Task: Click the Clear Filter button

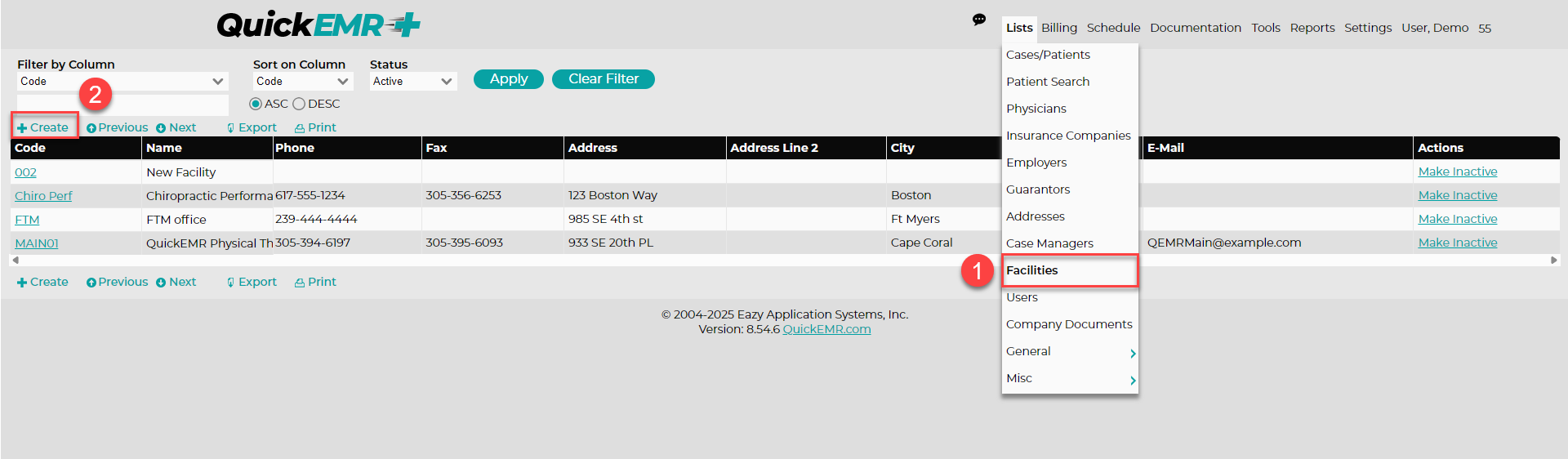Action: pos(604,79)
